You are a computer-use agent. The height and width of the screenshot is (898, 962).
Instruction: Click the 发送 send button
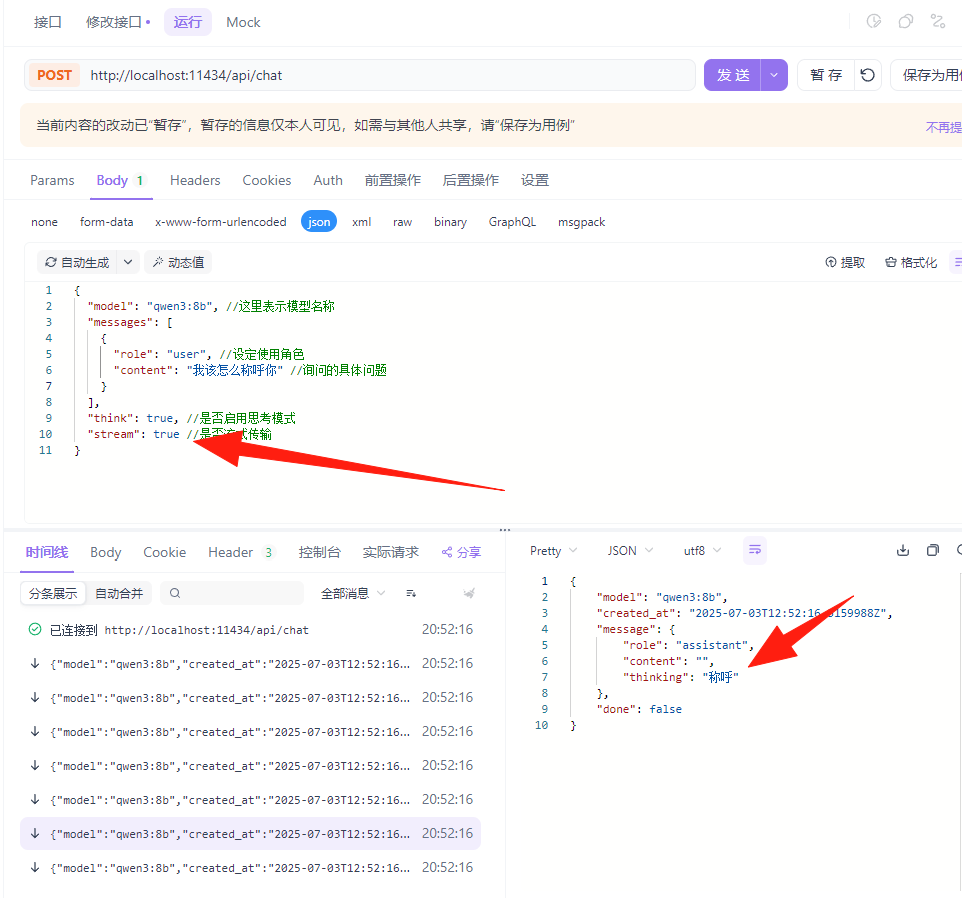click(733, 75)
